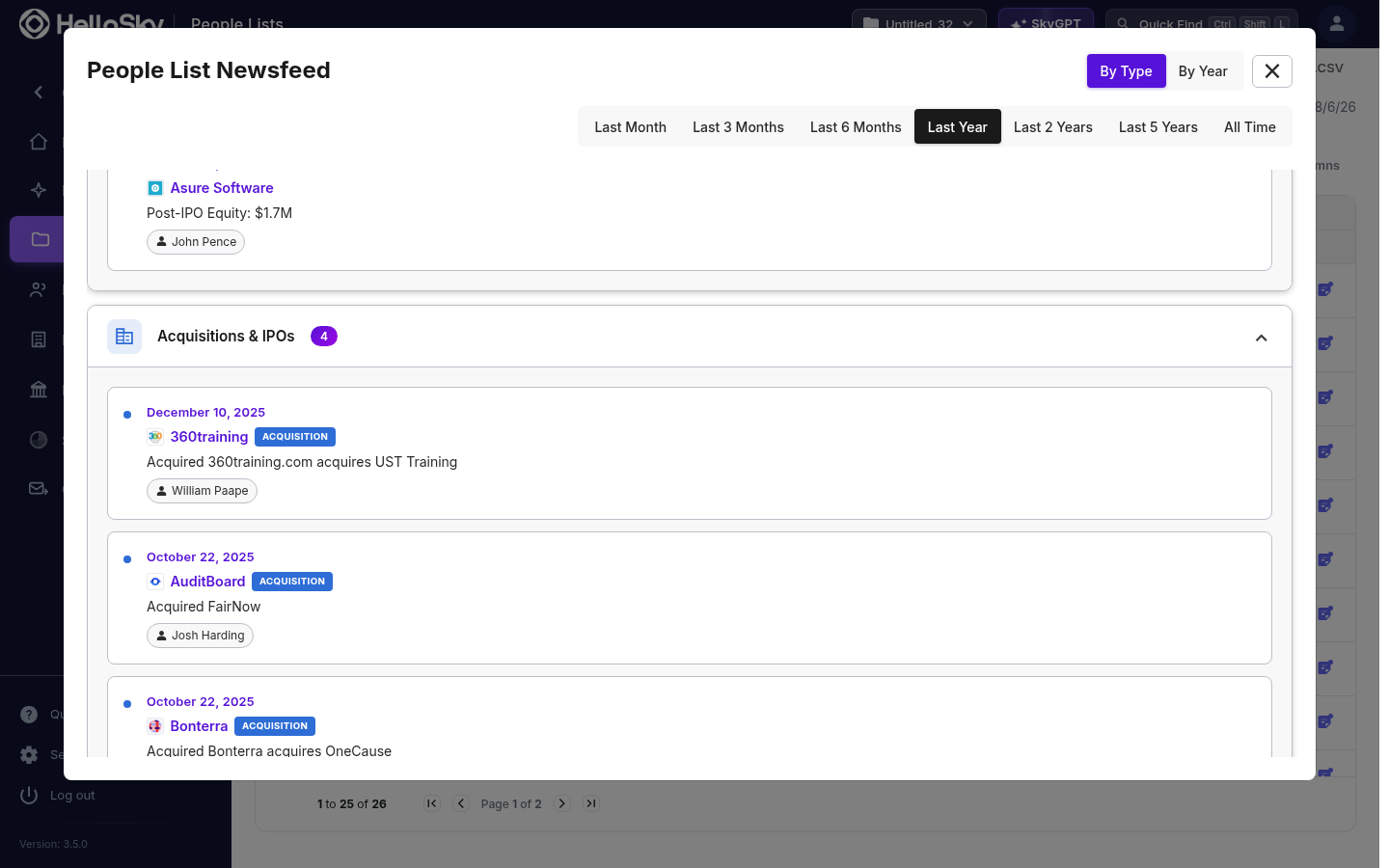Open the settings gear icon
This screenshot has height=868, width=1389.
[29, 755]
